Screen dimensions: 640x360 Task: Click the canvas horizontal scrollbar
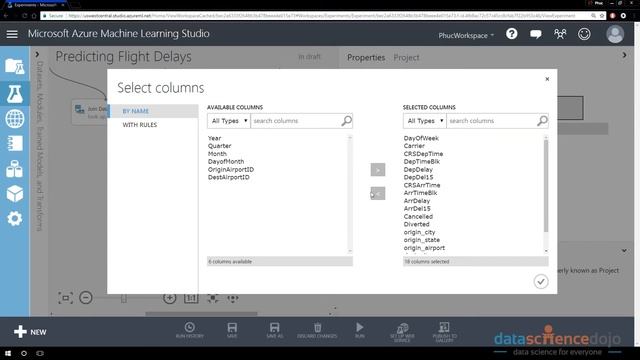click(x=201, y=314)
